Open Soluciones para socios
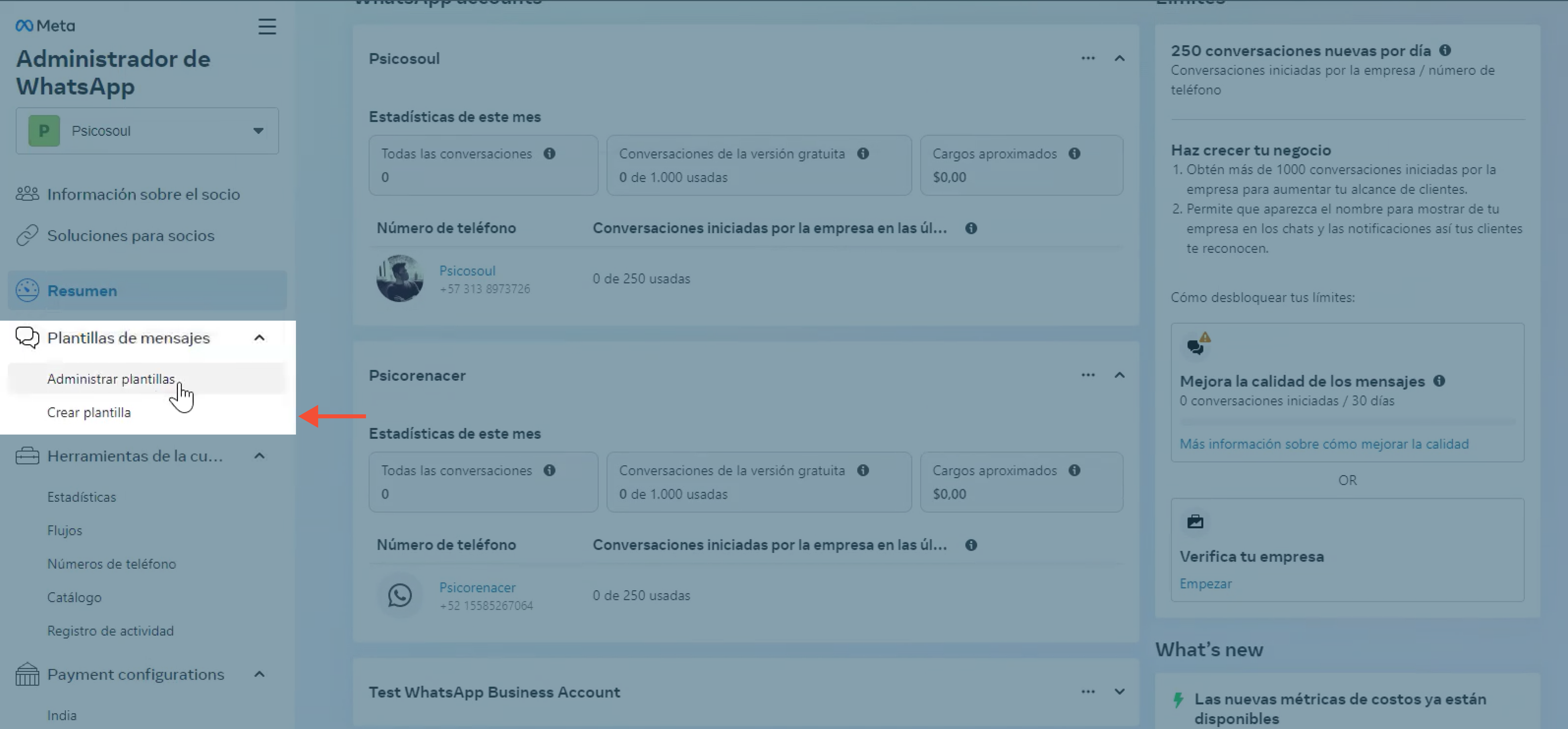 (x=131, y=236)
